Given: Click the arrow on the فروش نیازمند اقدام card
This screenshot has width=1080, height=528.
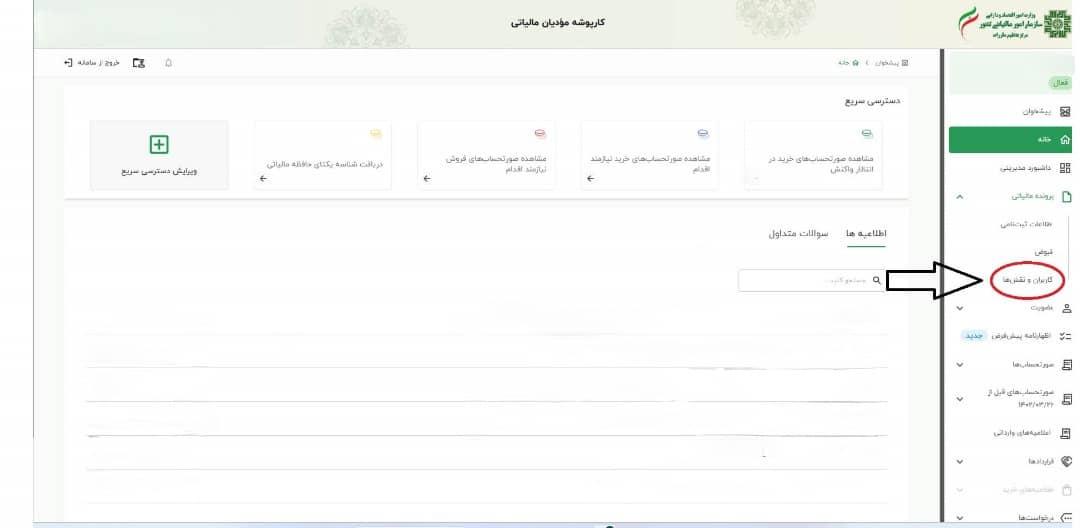Looking at the screenshot, I should (427, 179).
